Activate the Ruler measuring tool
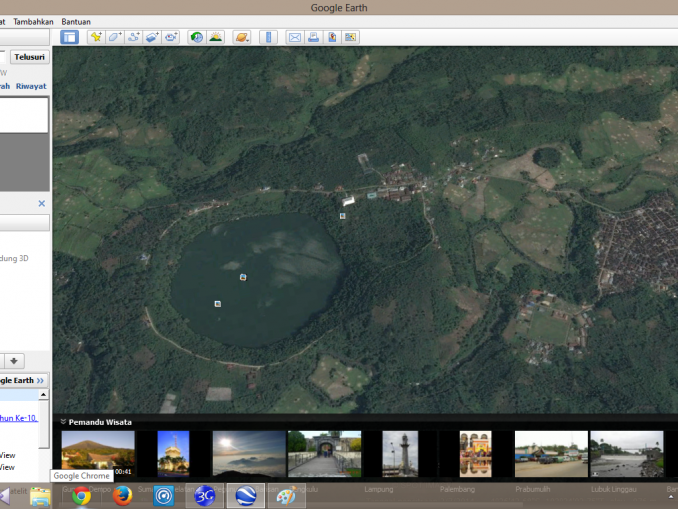 268,37
